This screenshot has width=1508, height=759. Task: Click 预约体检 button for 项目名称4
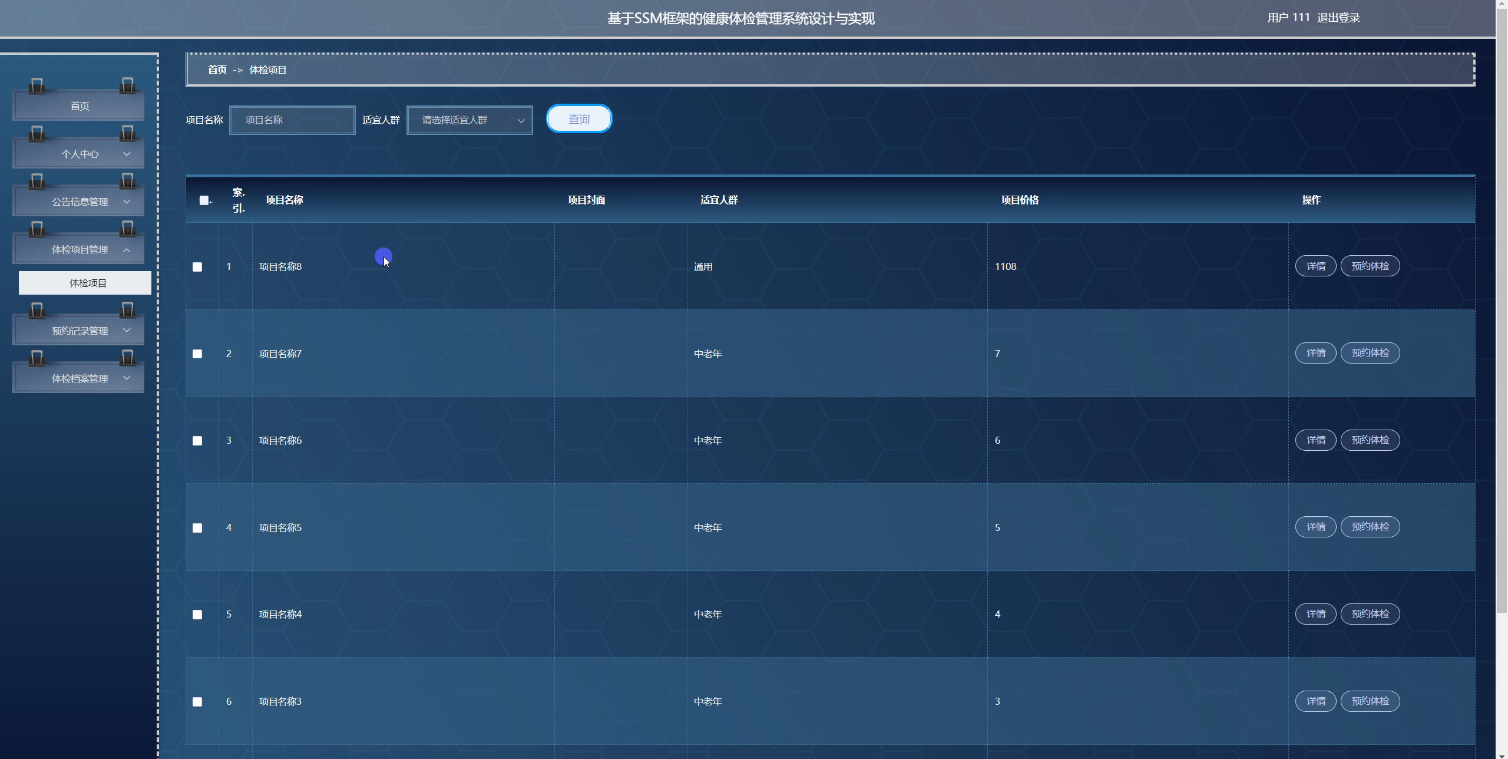pyautogui.click(x=1370, y=614)
